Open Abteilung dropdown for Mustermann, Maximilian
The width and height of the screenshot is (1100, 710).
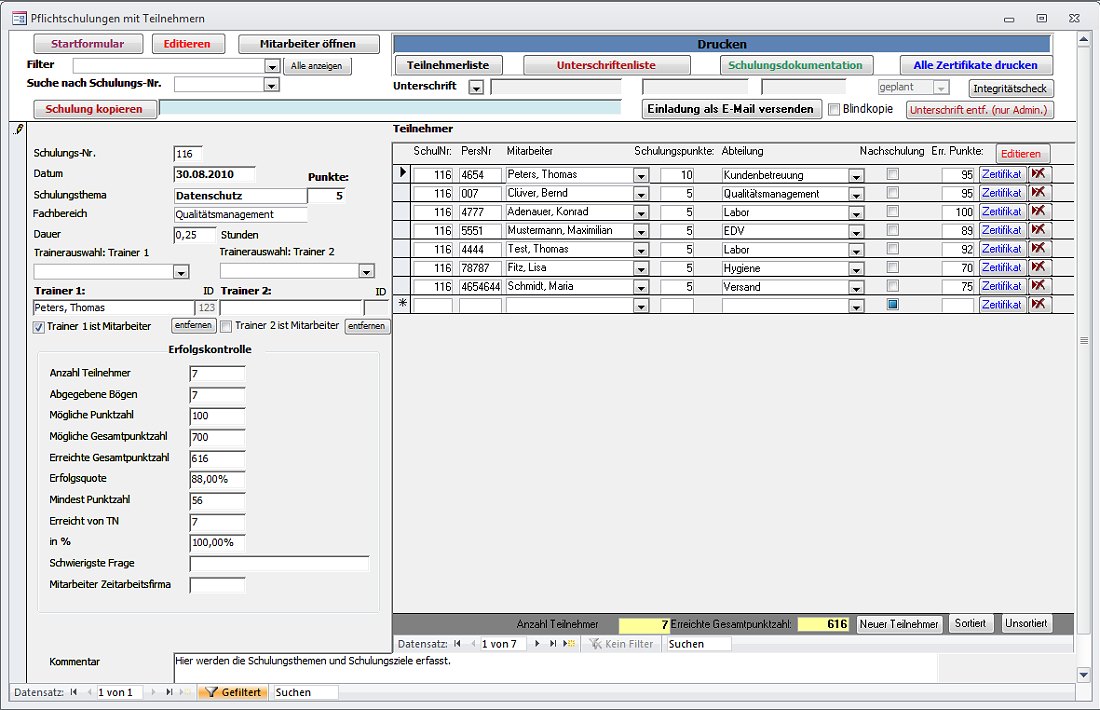(x=856, y=231)
